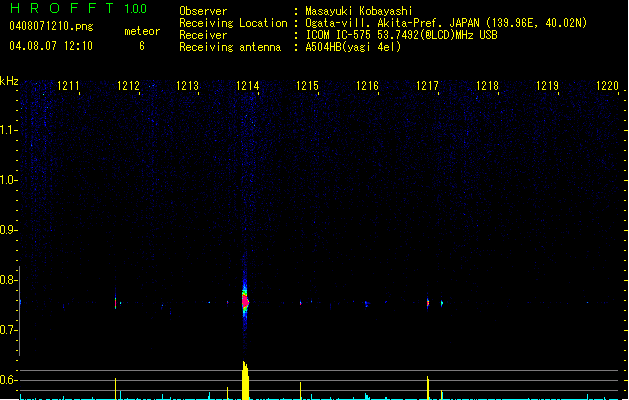Click the receiver ICOM IC-575 text
The height and width of the screenshot is (400, 629).
(x=401, y=35)
